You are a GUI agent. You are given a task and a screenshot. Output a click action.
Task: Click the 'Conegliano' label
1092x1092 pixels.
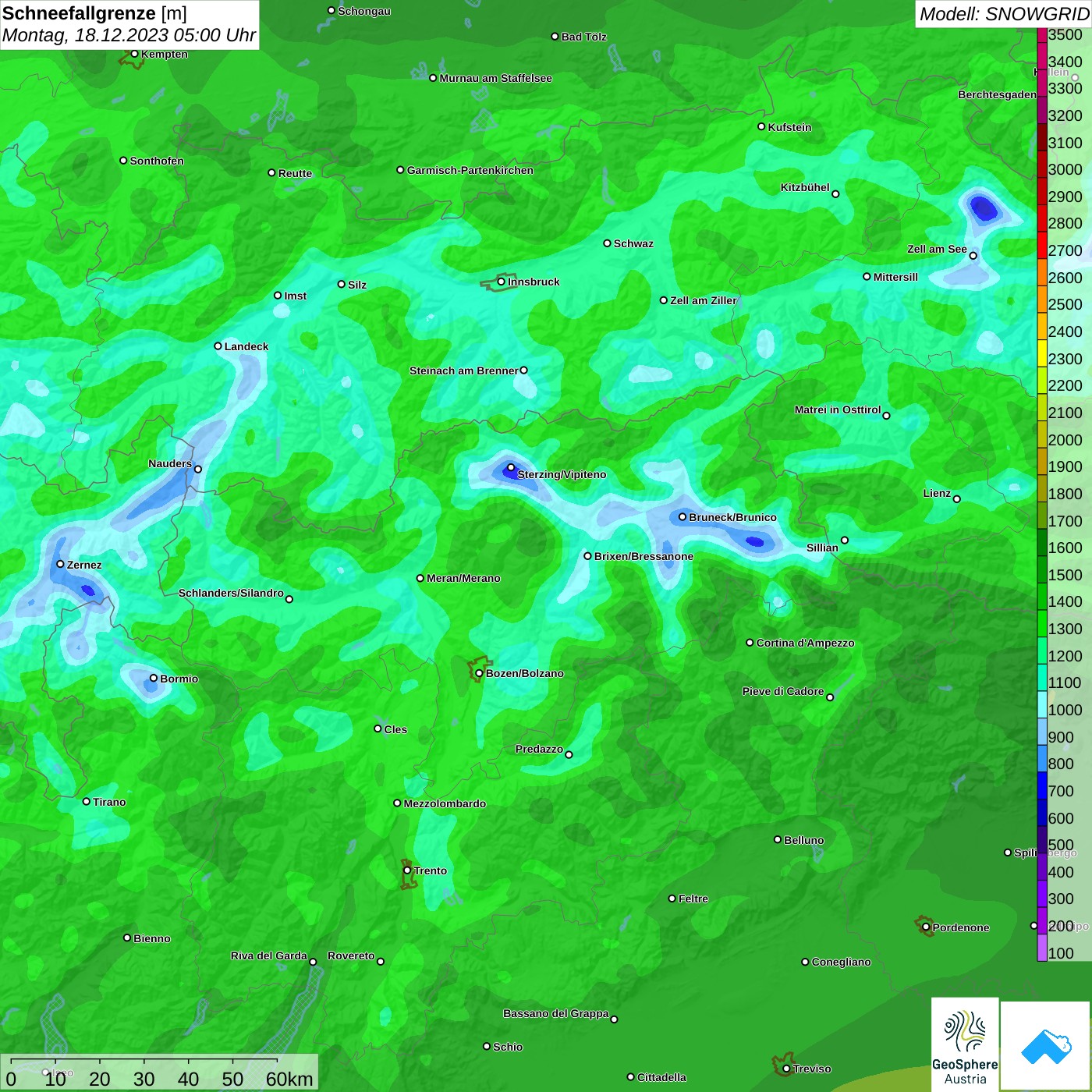coord(841,962)
